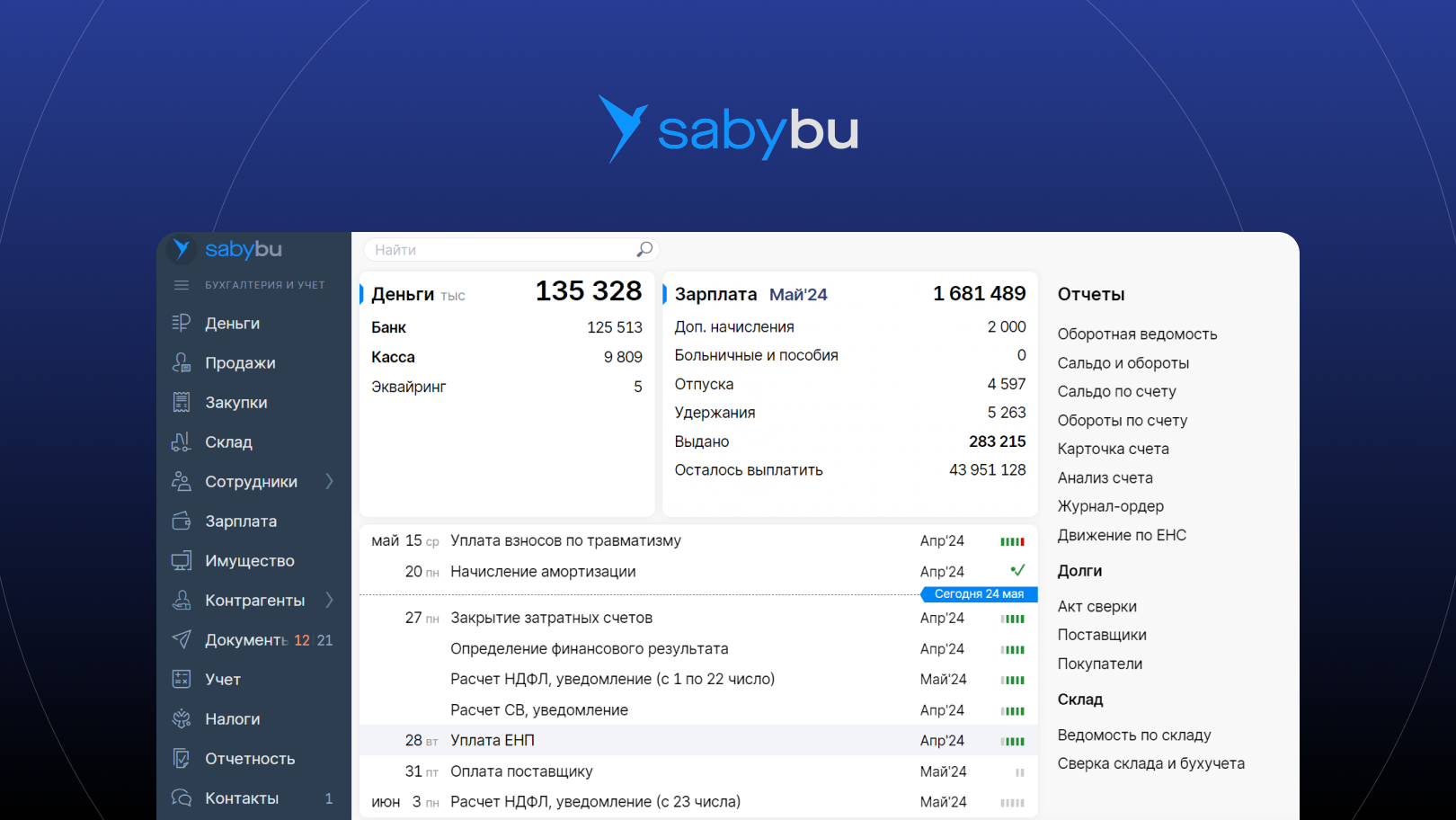
Task: Open the Движение по ЕНС report
Action: [x=1122, y=535]
